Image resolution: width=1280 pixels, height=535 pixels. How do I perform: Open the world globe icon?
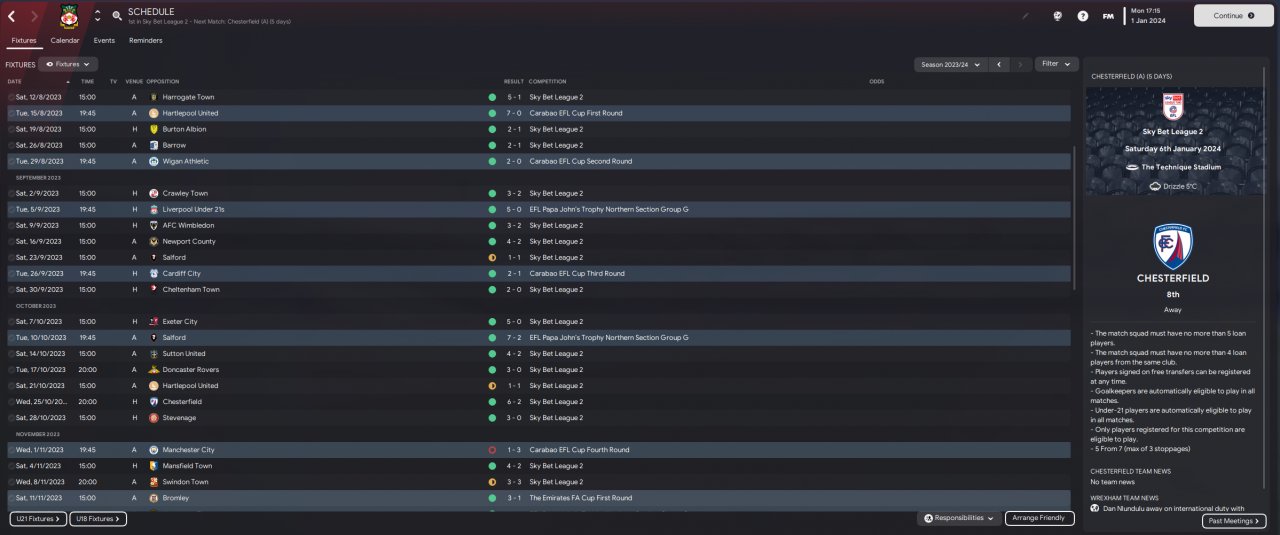point(1057,16)
